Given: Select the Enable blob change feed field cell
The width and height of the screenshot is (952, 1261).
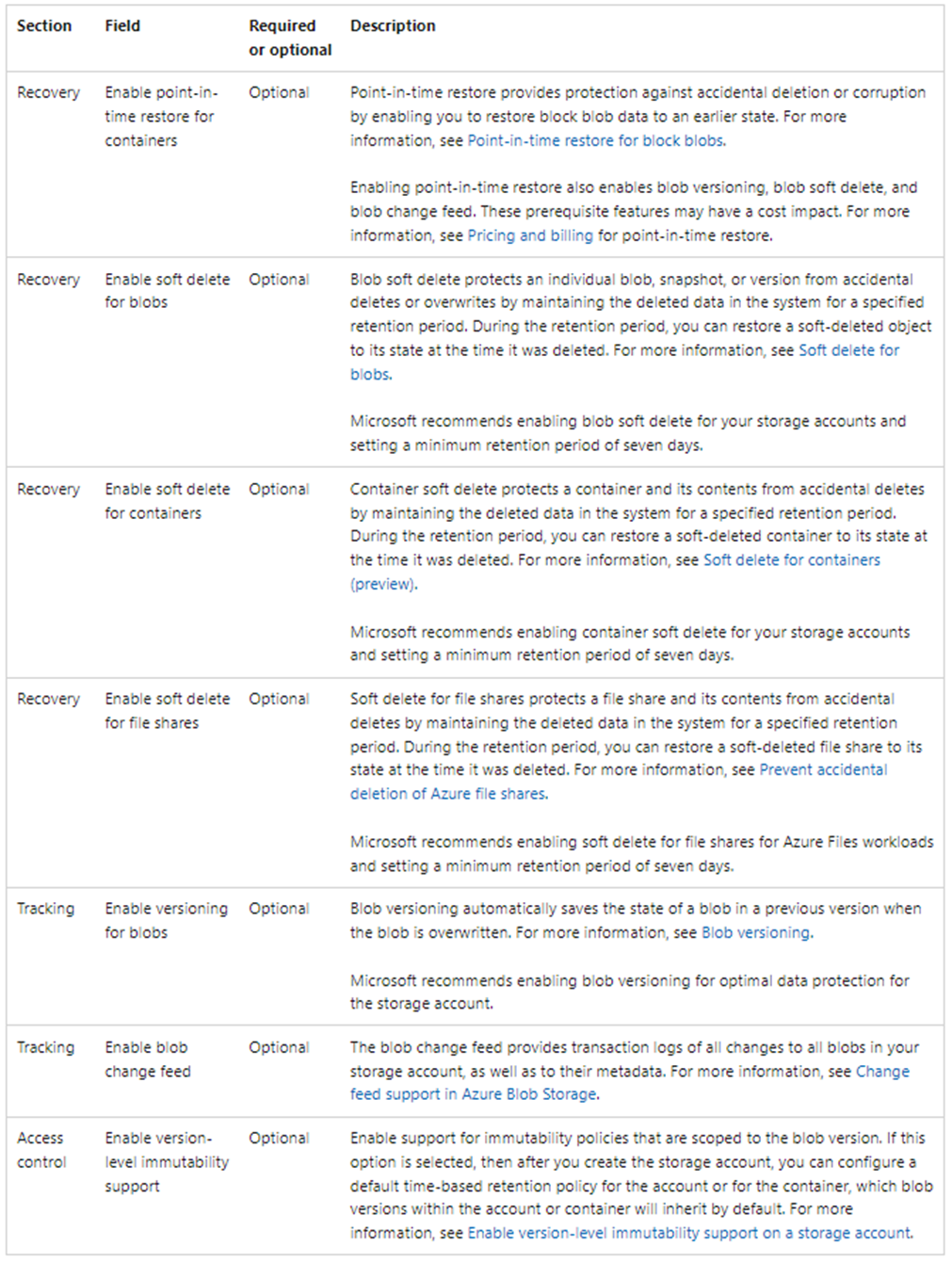Looking at the screenshot, I should click(148, 1059).
